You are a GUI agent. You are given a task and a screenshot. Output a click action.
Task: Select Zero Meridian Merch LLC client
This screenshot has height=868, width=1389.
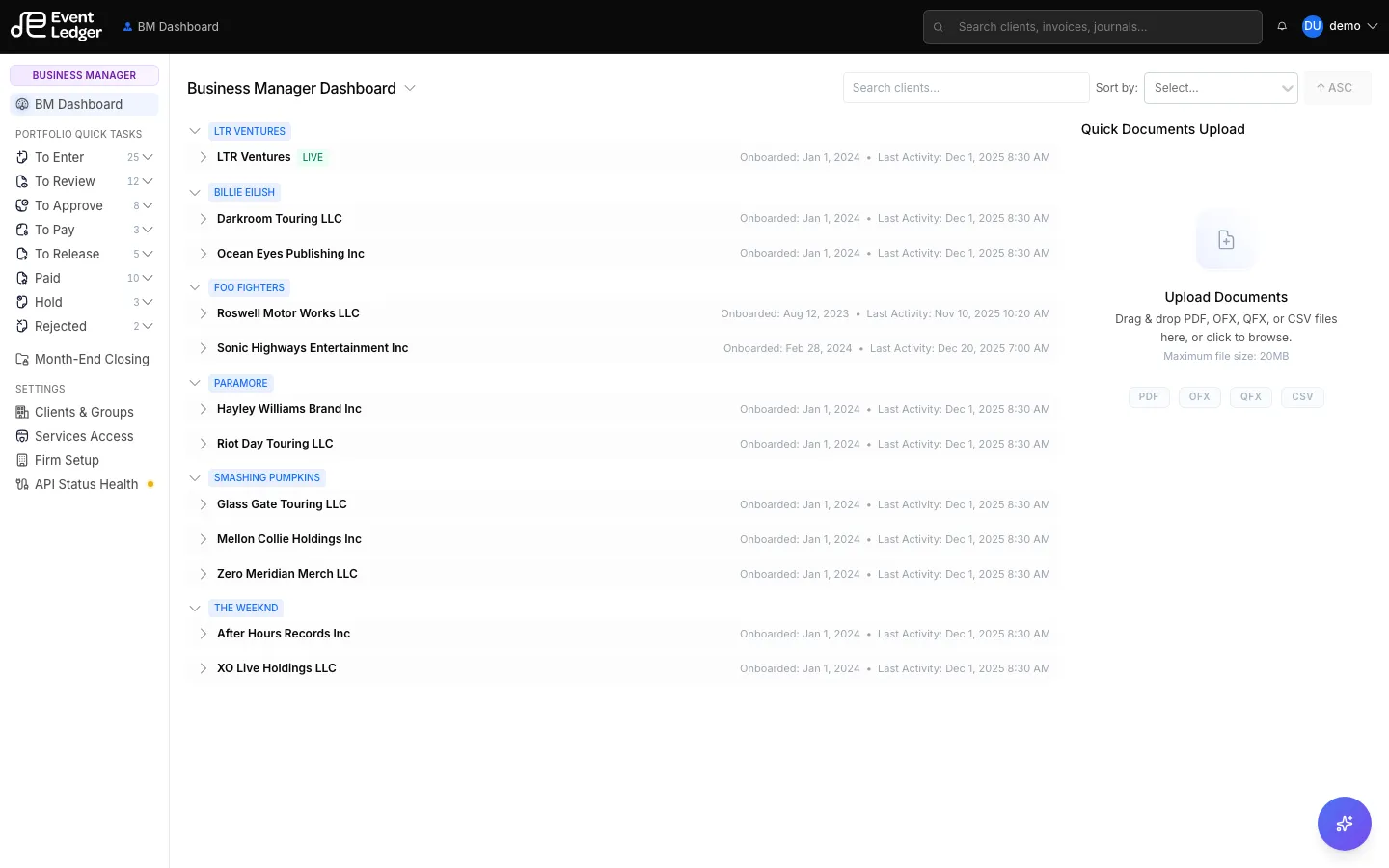(x=287, y=574)
